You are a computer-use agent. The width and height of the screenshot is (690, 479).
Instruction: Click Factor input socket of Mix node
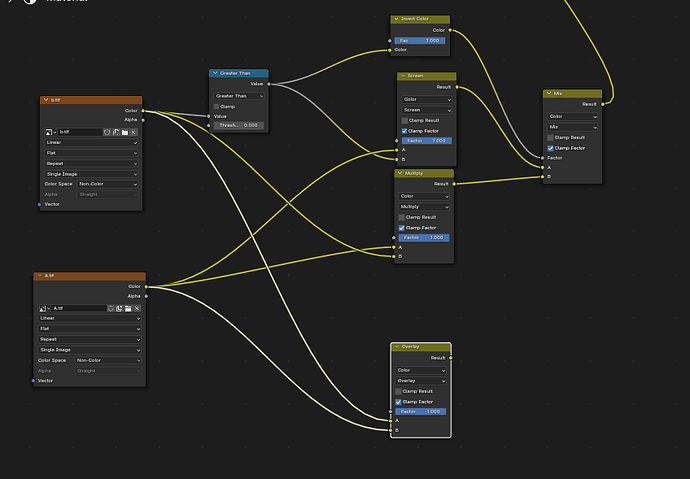coord(543,158)
